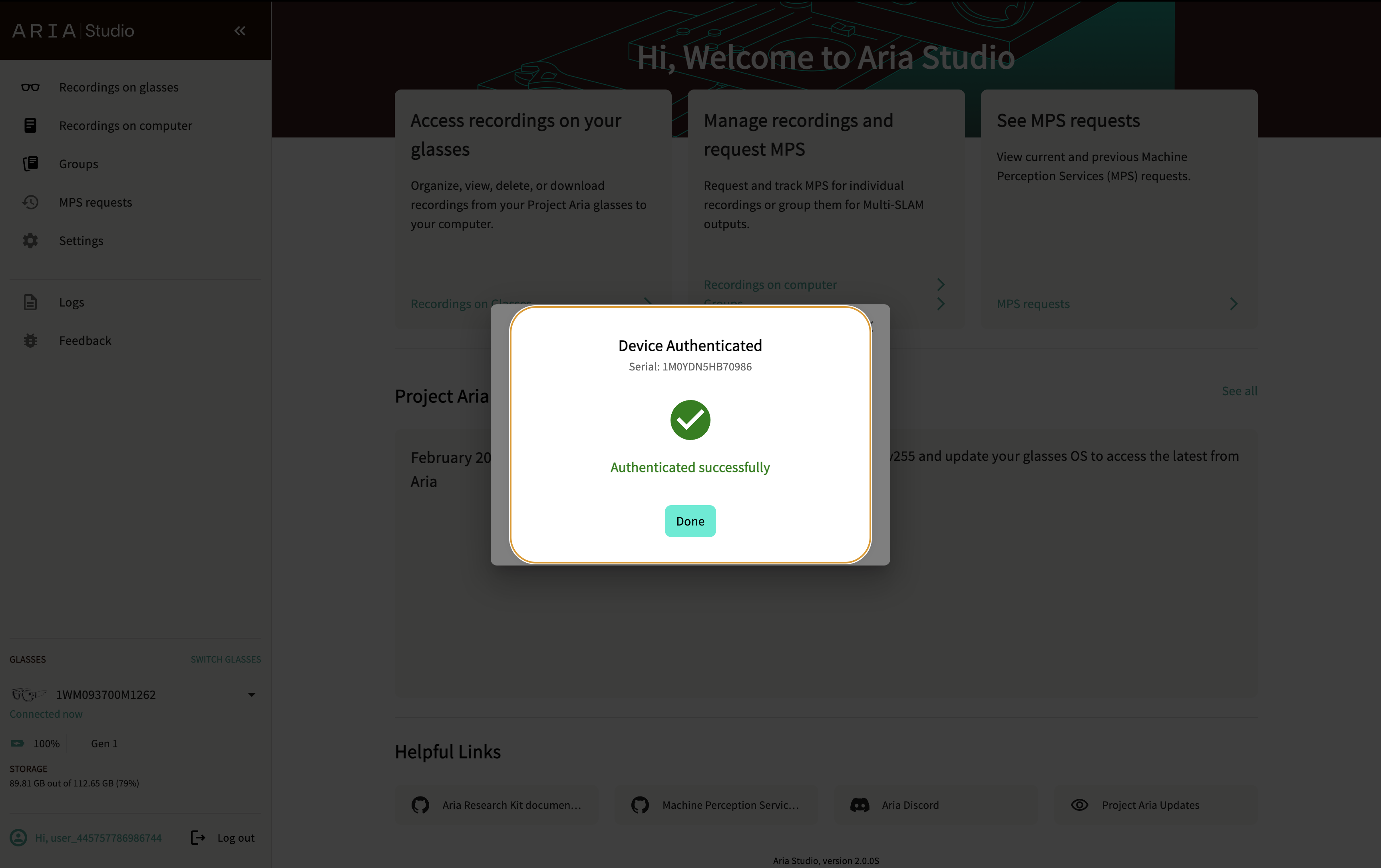1381x868 pixels.
Task: Click the 100% battery percentage text
Action: tap(46, 743)
